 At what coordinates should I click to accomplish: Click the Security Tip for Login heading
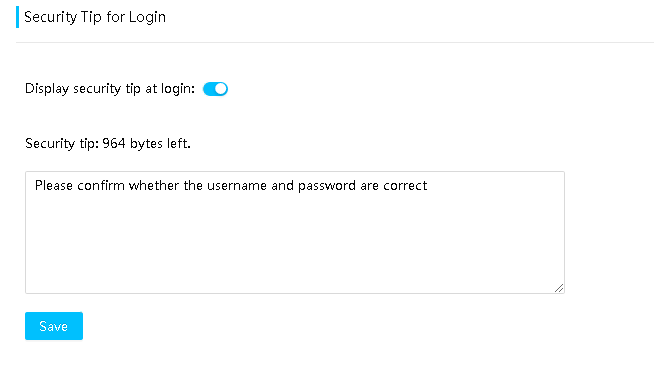[95, 17]
